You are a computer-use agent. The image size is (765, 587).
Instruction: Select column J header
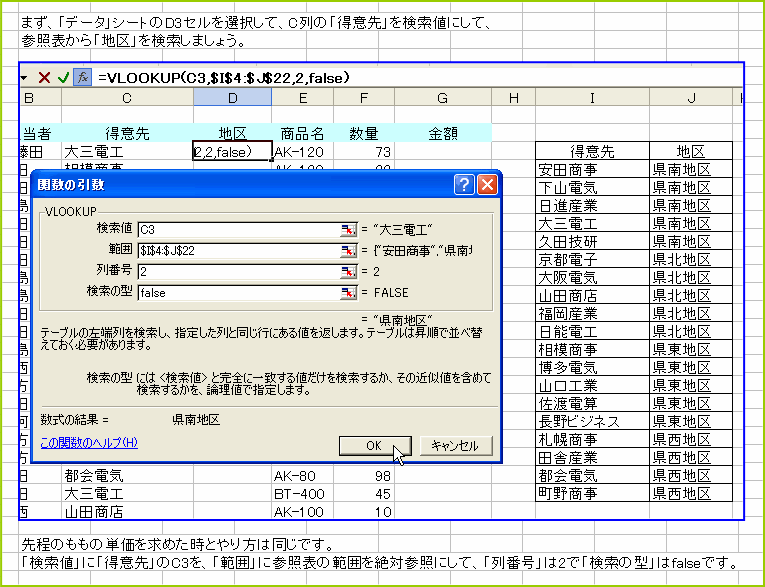tap(691, 98)
